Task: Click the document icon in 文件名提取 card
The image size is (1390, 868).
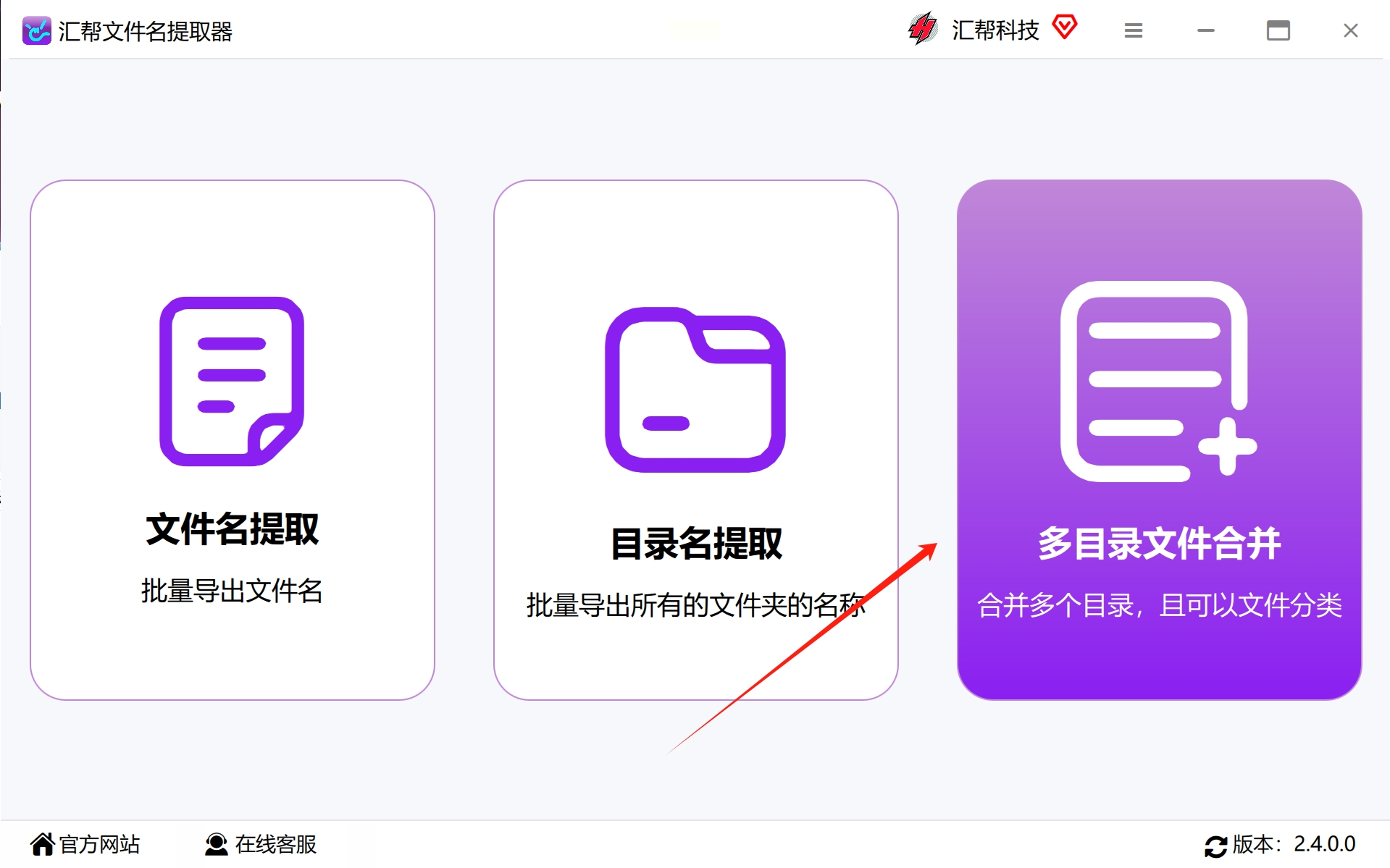Action: click(x=232, y=382)
